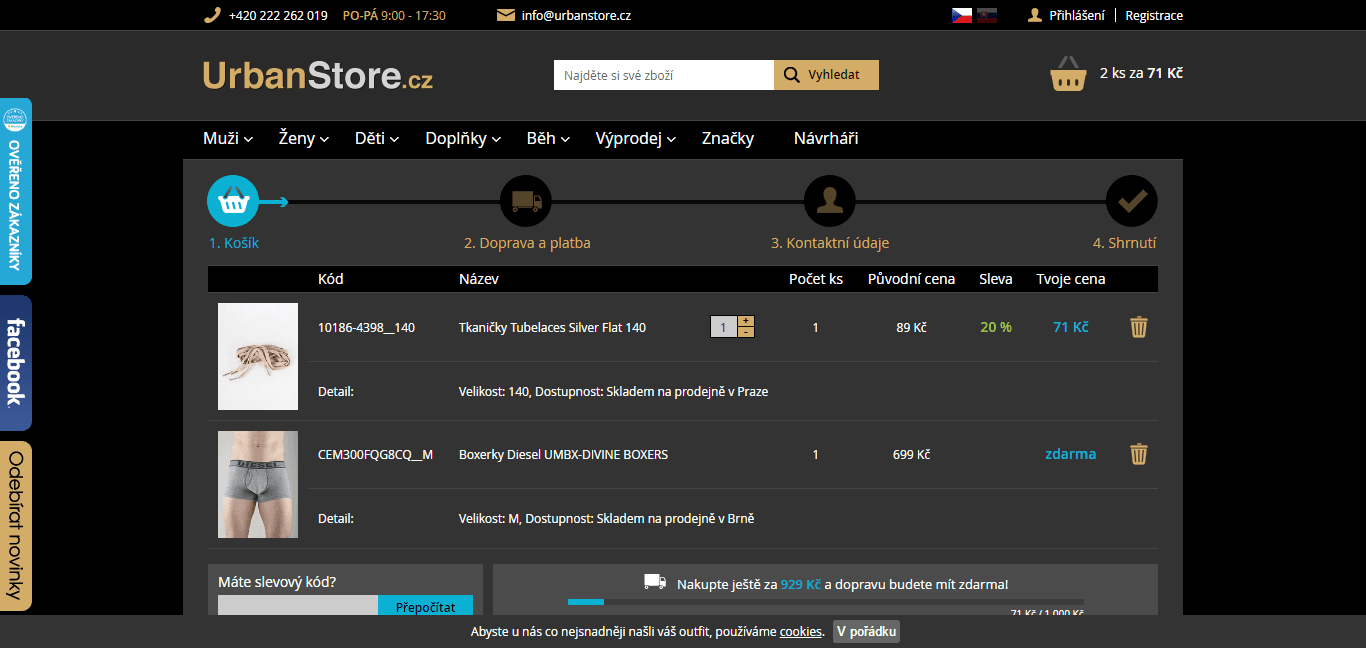The width and height of the screenshot is (1366, 648).
Task: Open the facebook side tab
Action: [16, 363]
